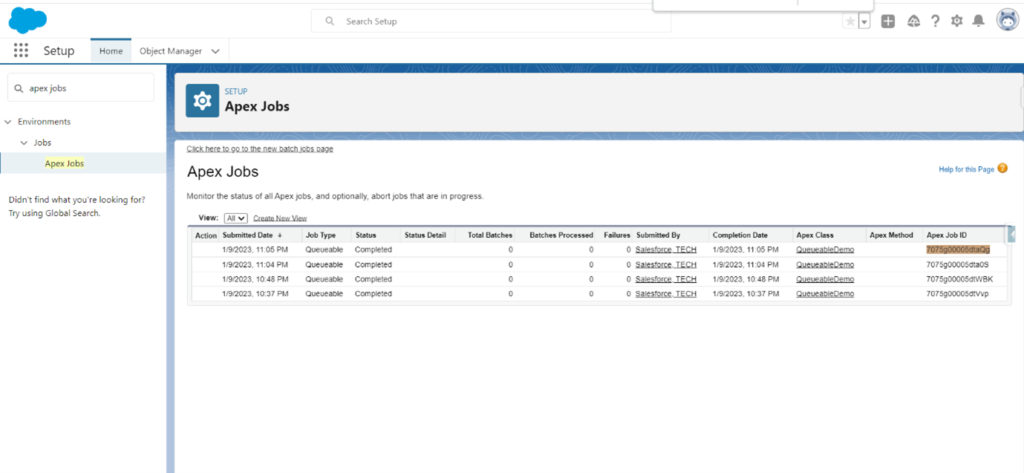Viewport: 1024px width, 473px height.
Task: Open the Trailhead guidance icon
Action: (x=913, y=21)
